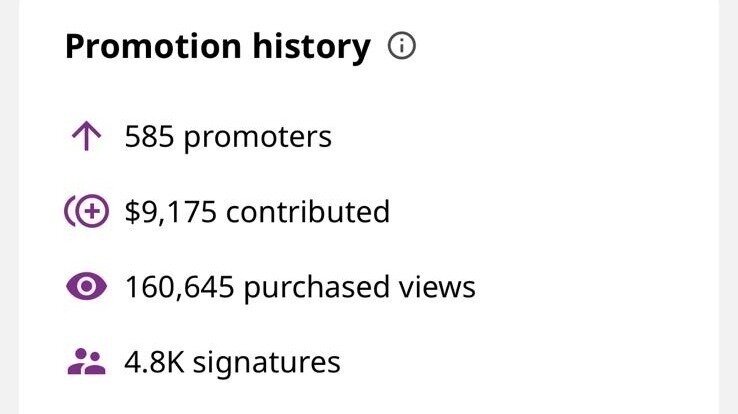The width and height of the screenshot is (738, 414).
Task: Select the Promotion history heading
Action: click(x=217, y=47)
